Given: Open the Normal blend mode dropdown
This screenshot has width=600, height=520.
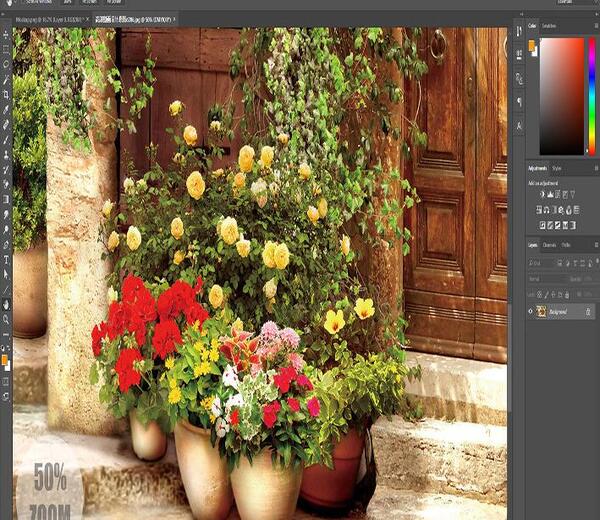Looking at the screenshot, I should 547,279.
